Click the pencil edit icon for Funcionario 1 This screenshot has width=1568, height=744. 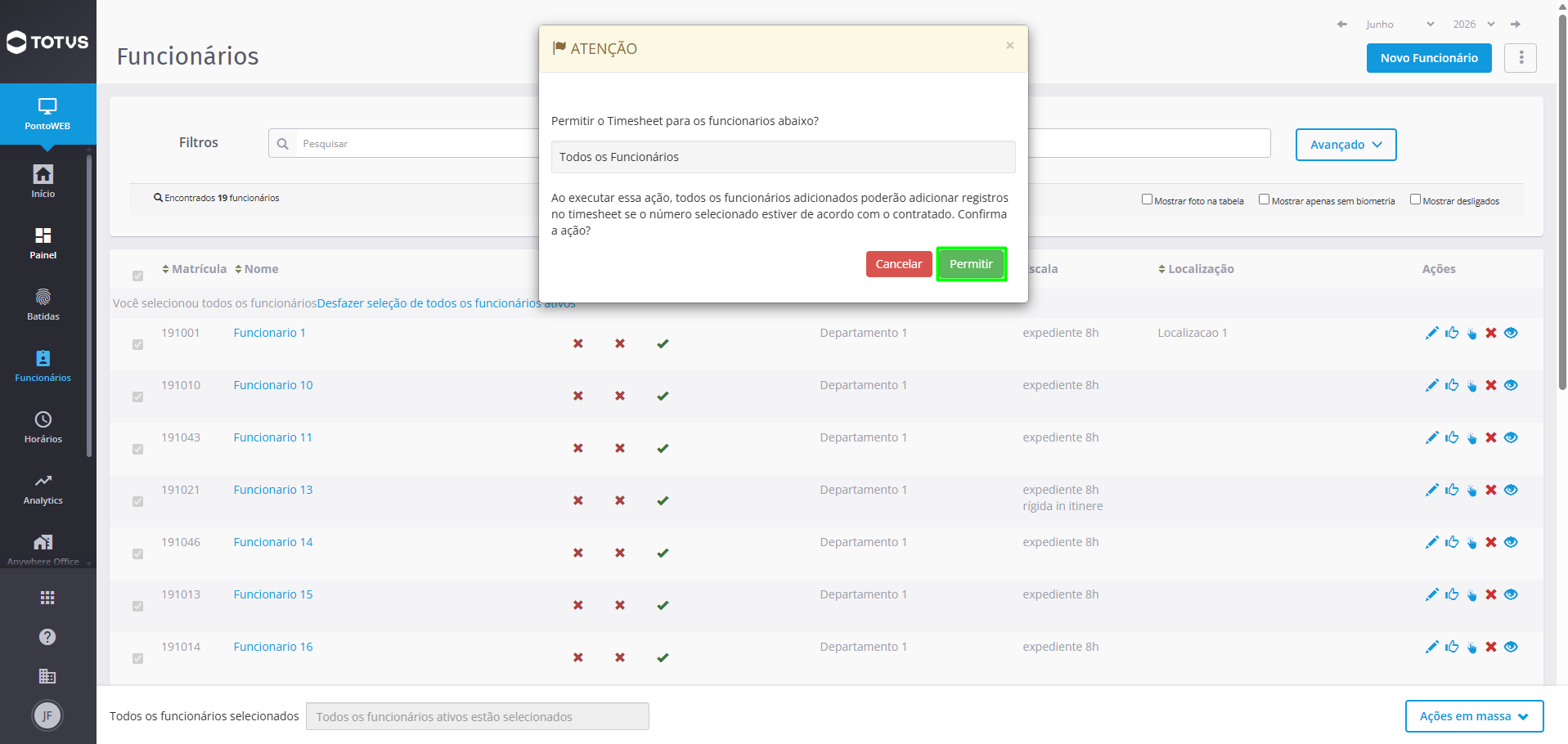coord(1431,333)
